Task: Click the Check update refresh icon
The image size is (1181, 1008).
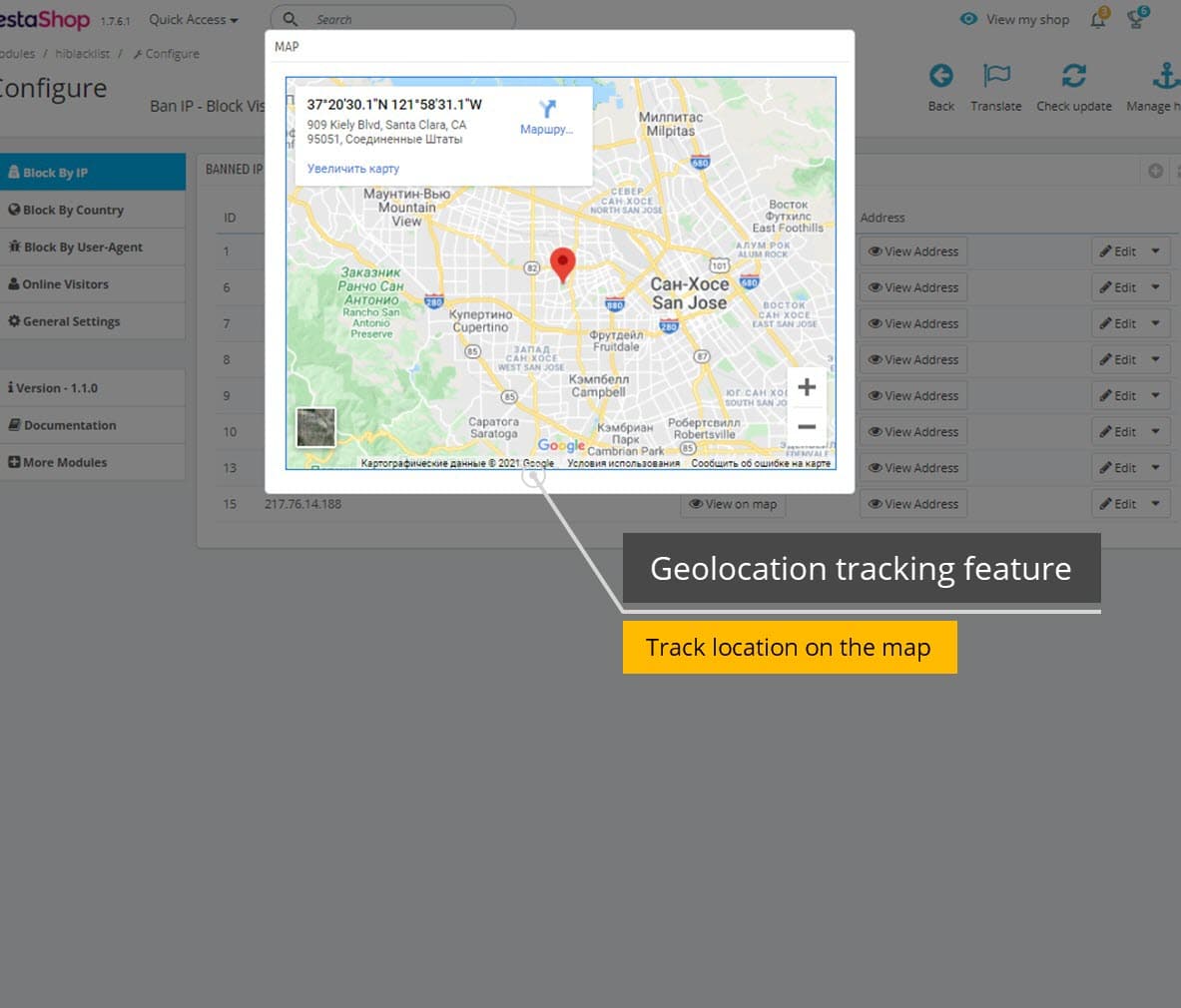Action: pyautogui.click(x=1074, y=76)
